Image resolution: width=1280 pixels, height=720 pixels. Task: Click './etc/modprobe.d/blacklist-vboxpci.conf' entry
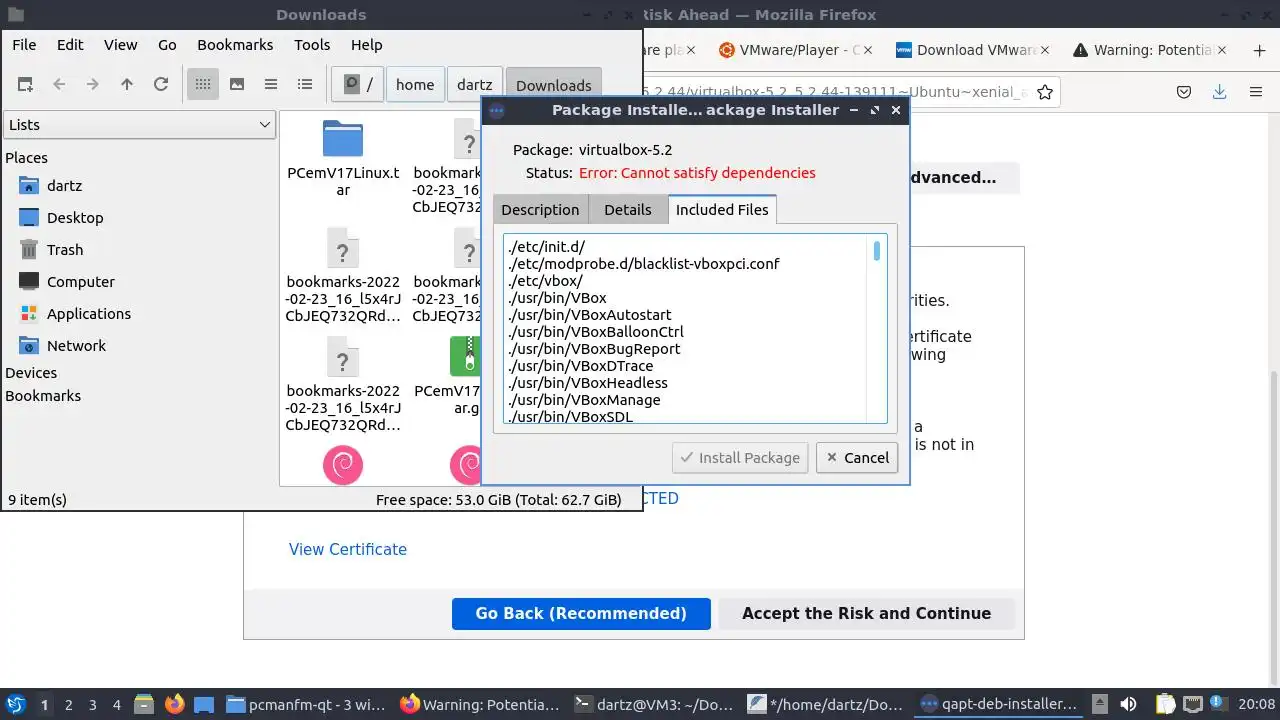[644, 264]
